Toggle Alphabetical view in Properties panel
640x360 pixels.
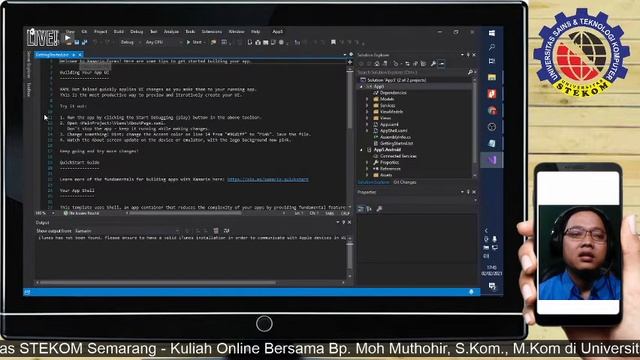click(x=369, y=209)
